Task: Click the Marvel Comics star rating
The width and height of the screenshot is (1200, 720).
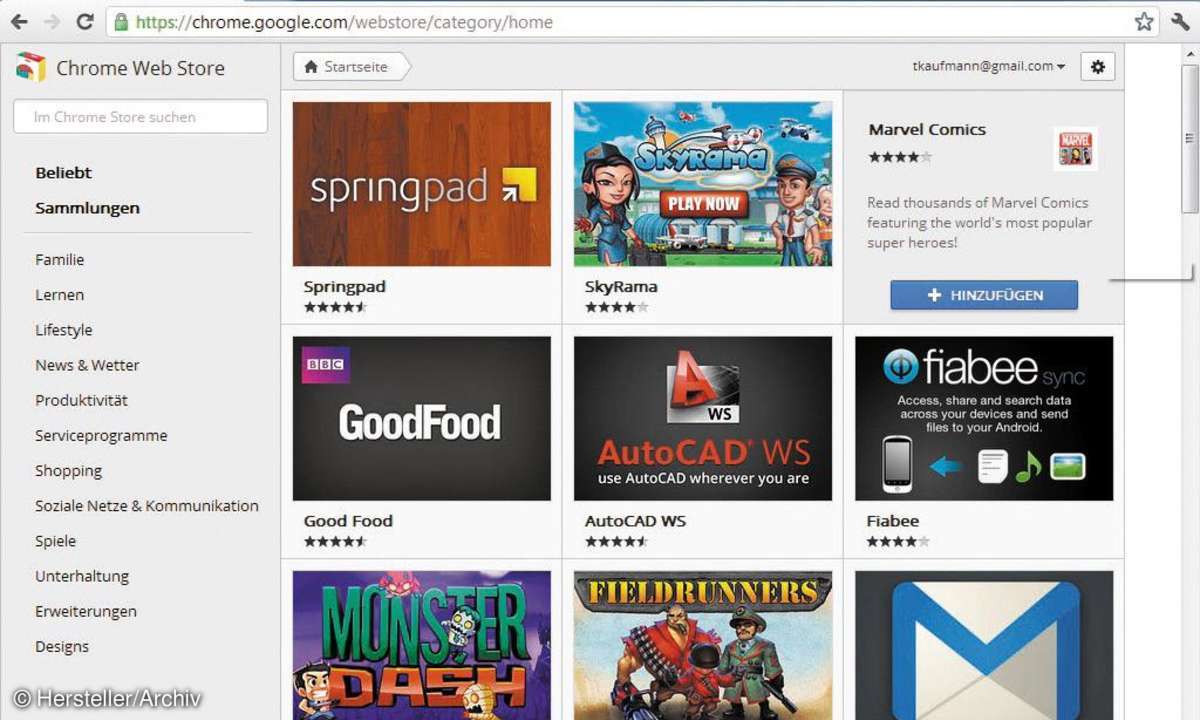Action: (x=900, y=157)
